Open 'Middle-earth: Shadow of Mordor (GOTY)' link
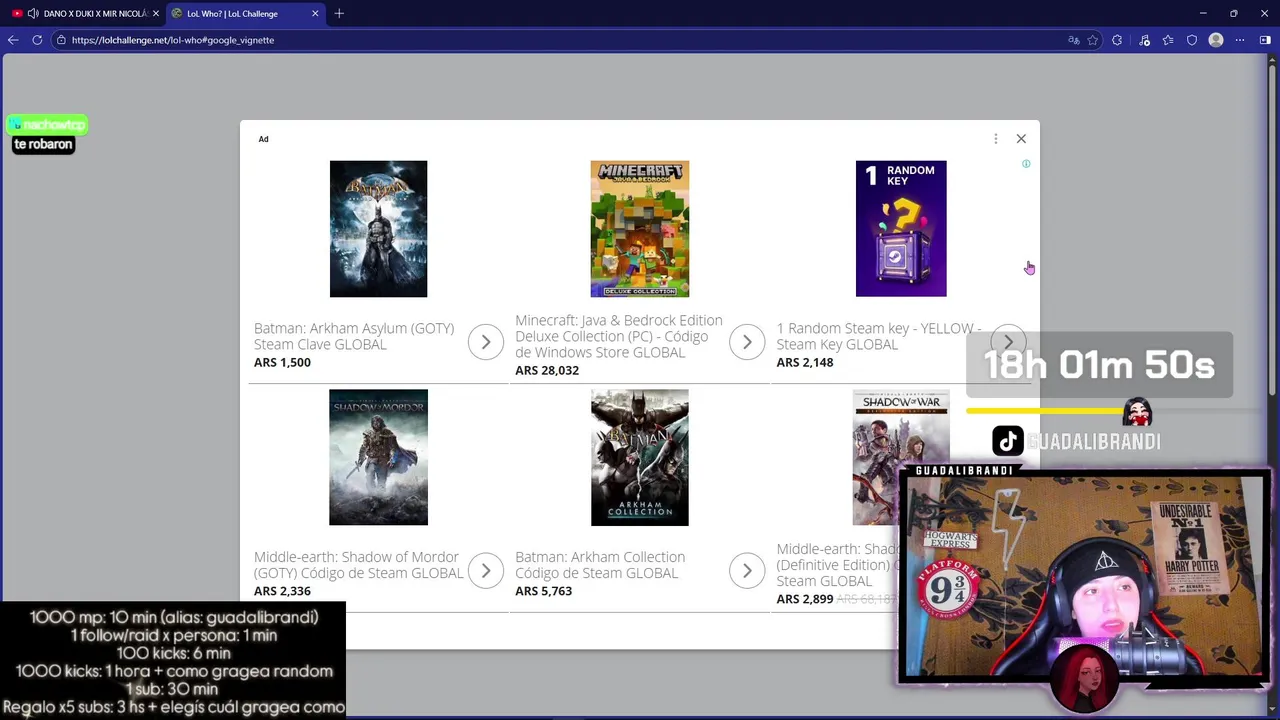The image size is (1280, 720). [x=358, y=565]
